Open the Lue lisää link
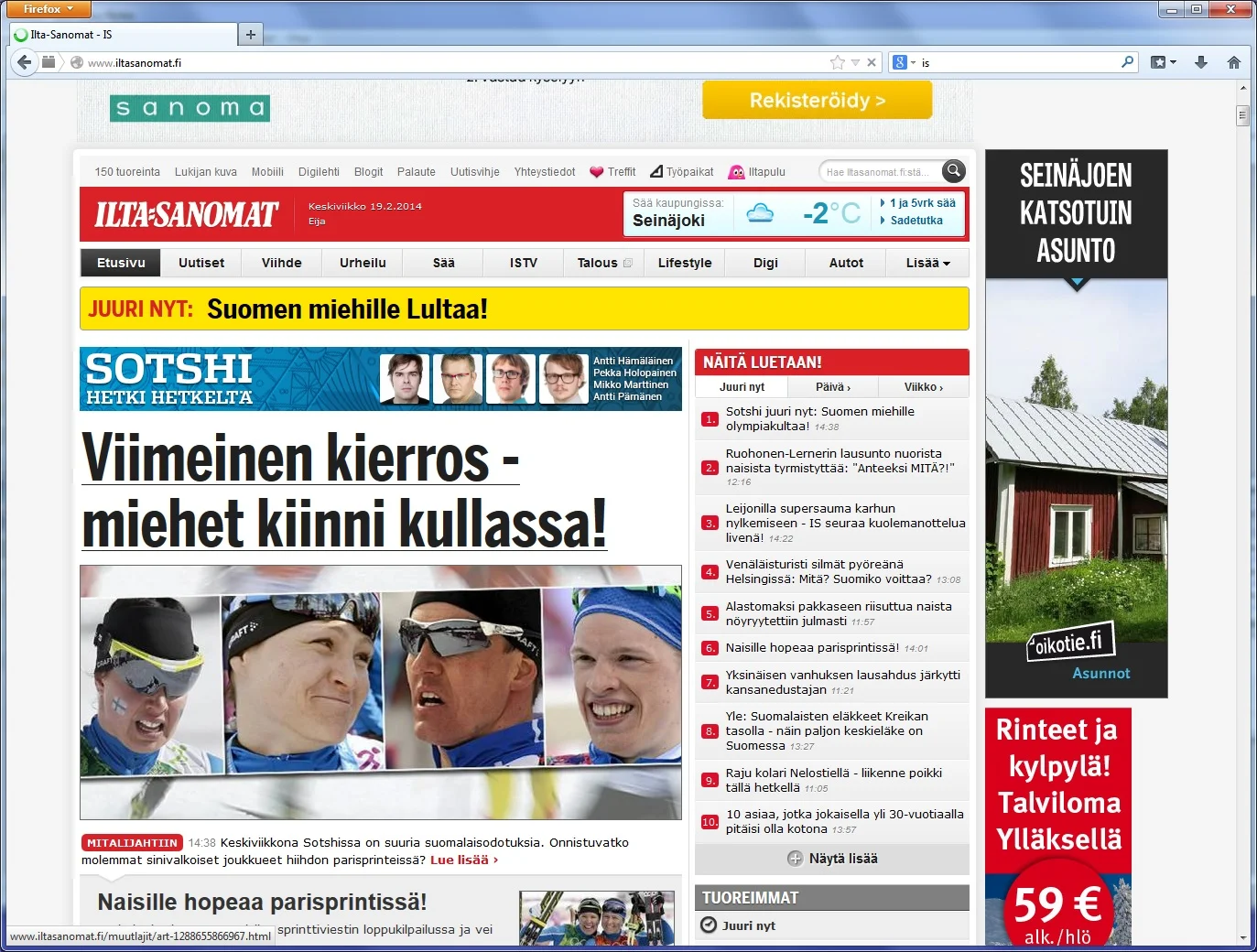 pyautogui.click(x=464, y=860)
